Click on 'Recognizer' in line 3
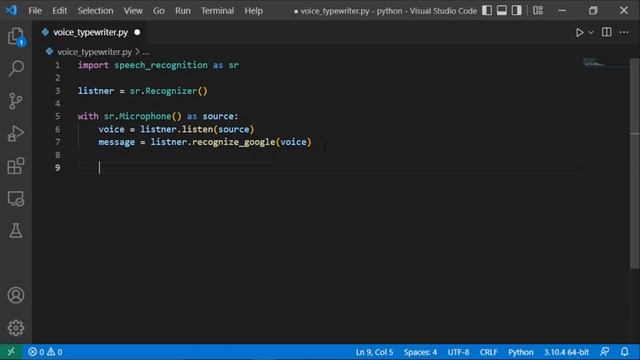Screen dimensions: 640x360 pyautogui.click(x=171, y=91)
